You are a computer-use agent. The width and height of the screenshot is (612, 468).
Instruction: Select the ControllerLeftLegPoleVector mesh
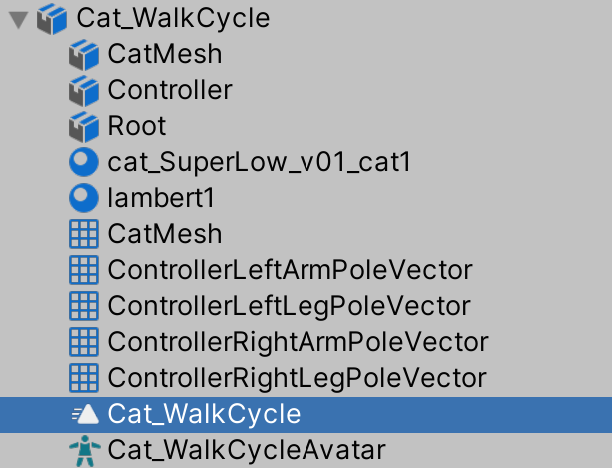click(x=289, y=306)
